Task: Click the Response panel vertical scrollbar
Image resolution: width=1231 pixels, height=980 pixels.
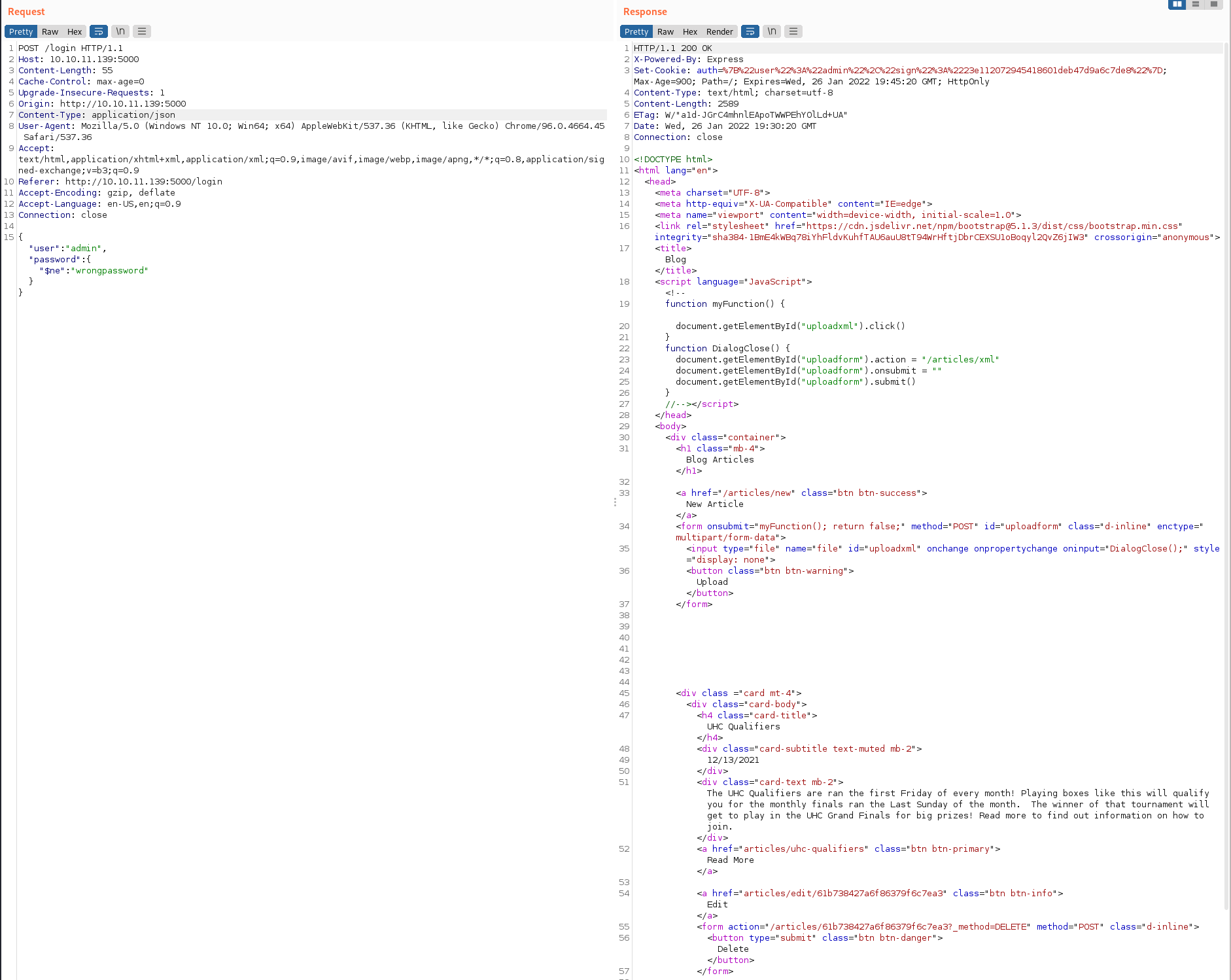Action: [1226, 458]
